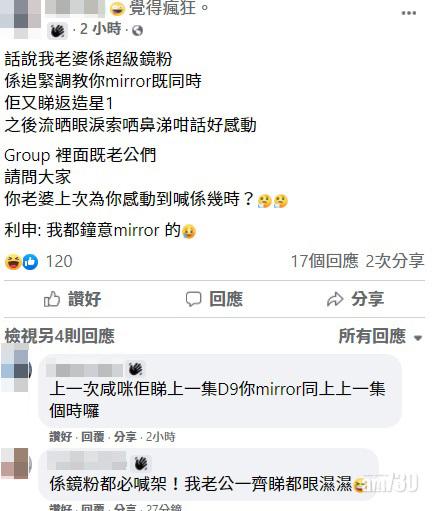Click the 2小時 timestamp on the first comment

click(x=161, y=437)
